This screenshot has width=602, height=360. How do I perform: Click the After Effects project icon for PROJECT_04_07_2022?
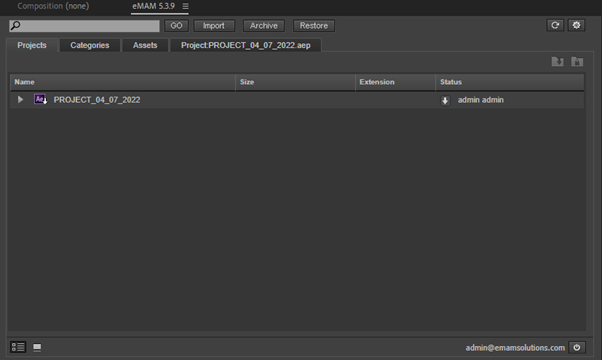[40, 99]
